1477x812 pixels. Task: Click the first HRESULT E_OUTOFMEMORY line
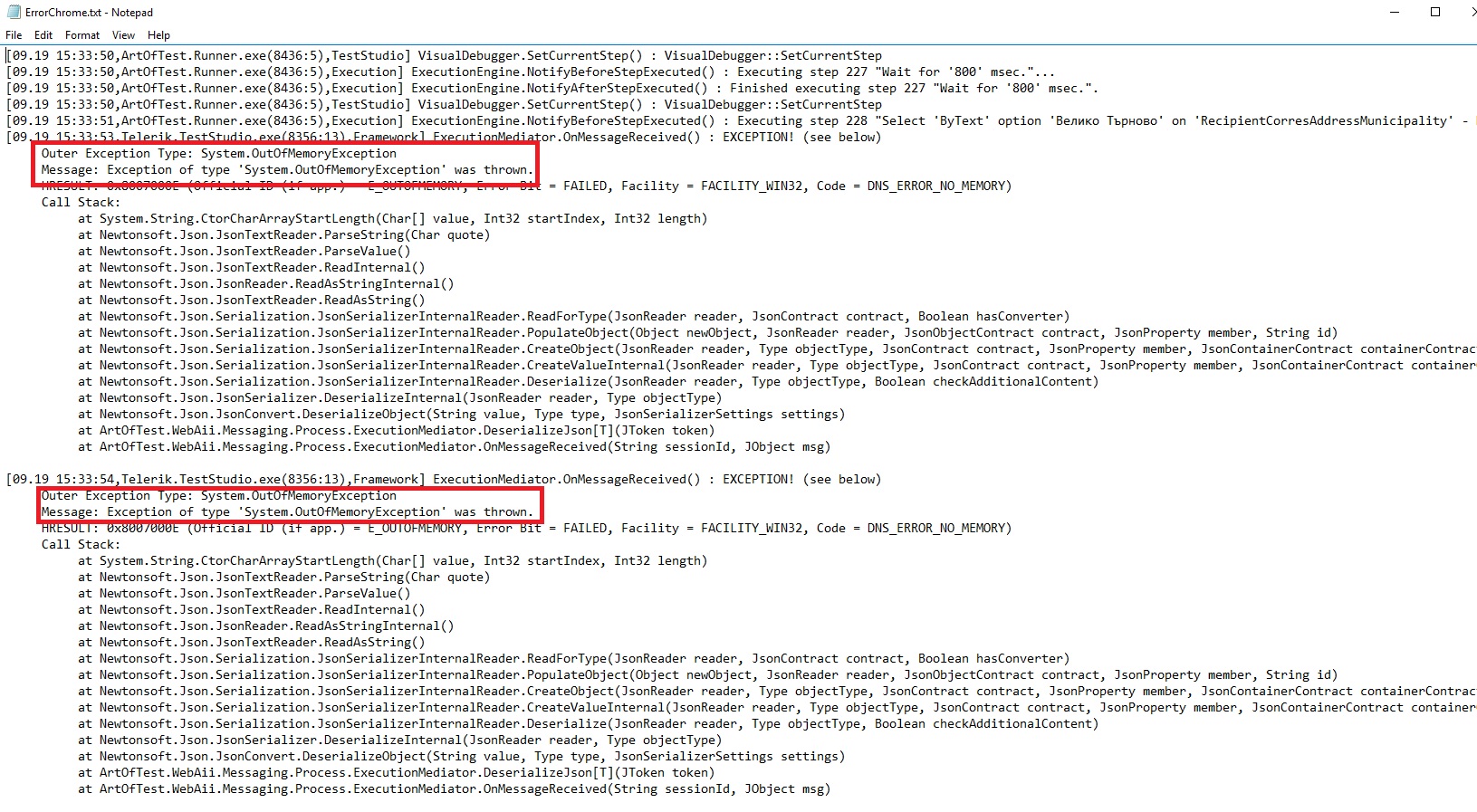point(525,186)
